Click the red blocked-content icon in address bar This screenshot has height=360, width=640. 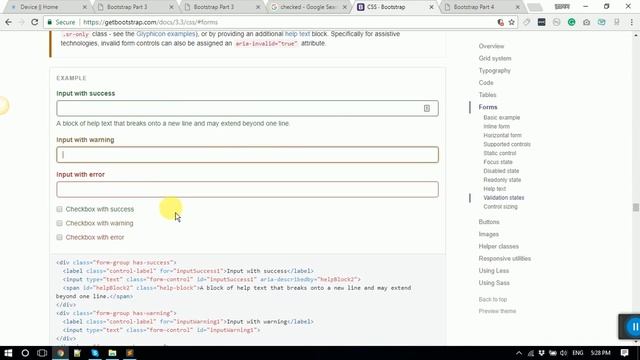[x=501, y=22]
